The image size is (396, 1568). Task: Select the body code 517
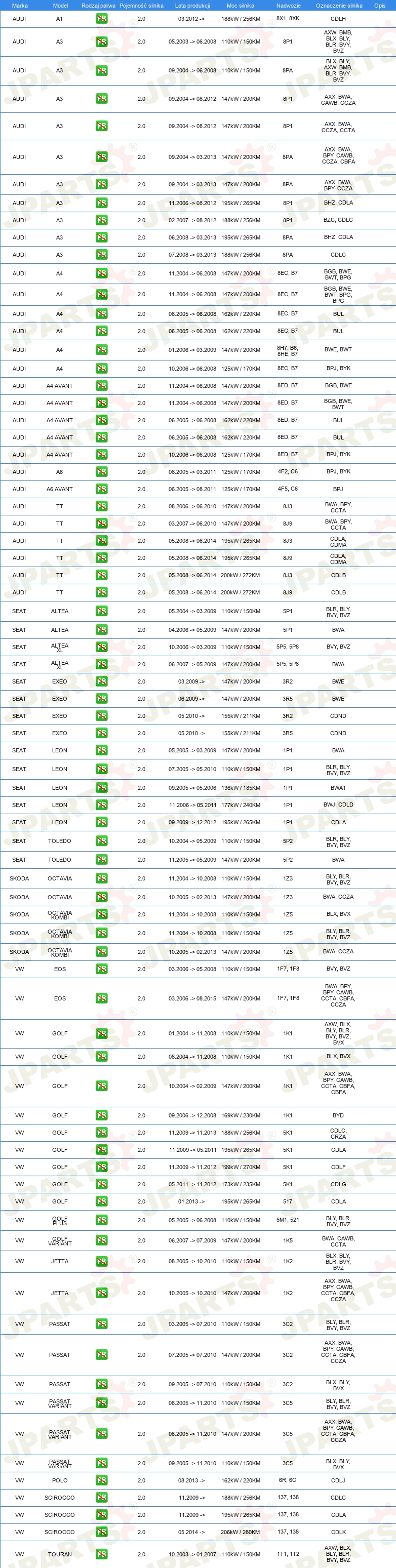point(288,1201)
